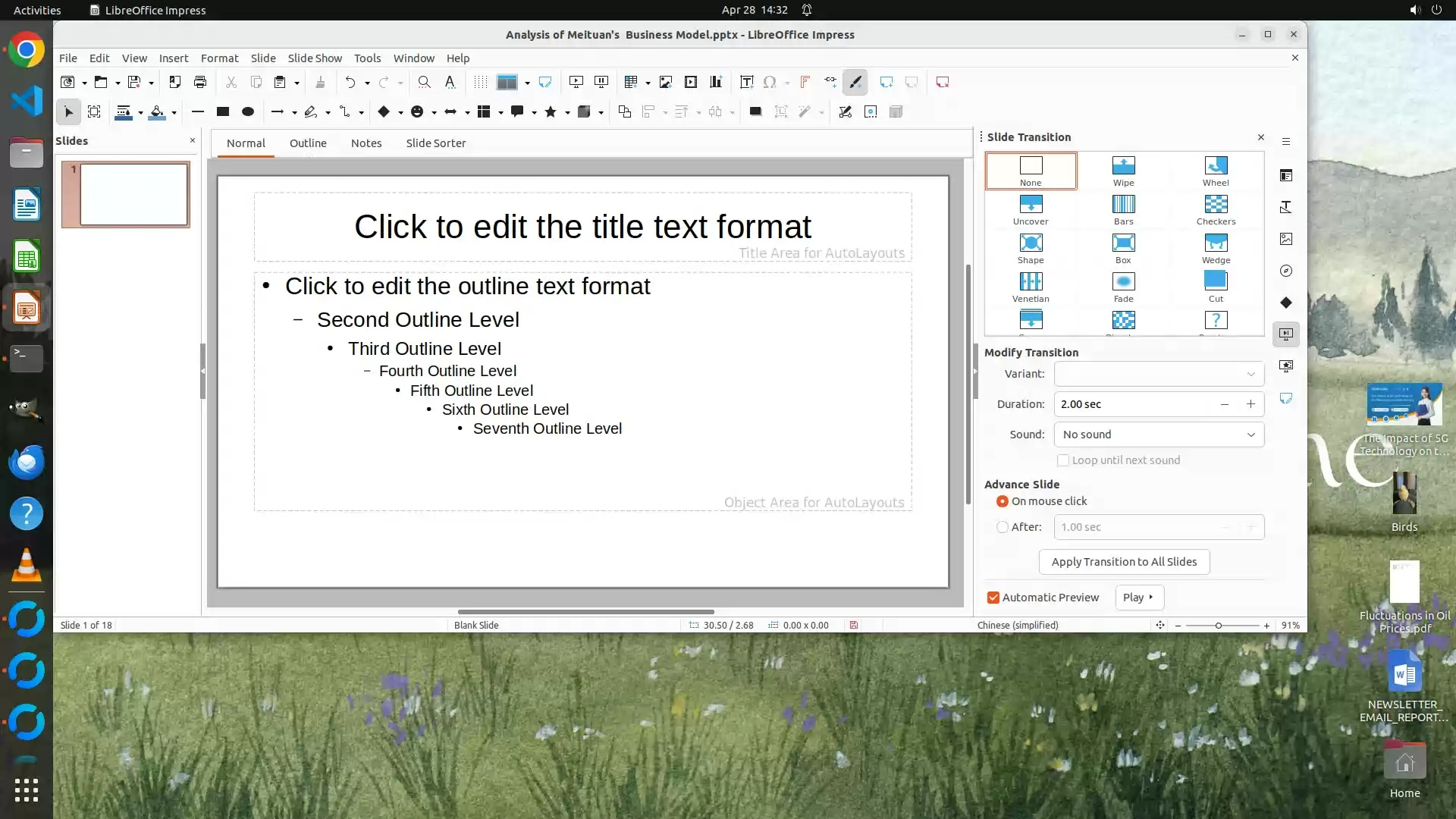Click Apply Transition to All Slides
The image size is (1456, 819).
(1123, 562)
